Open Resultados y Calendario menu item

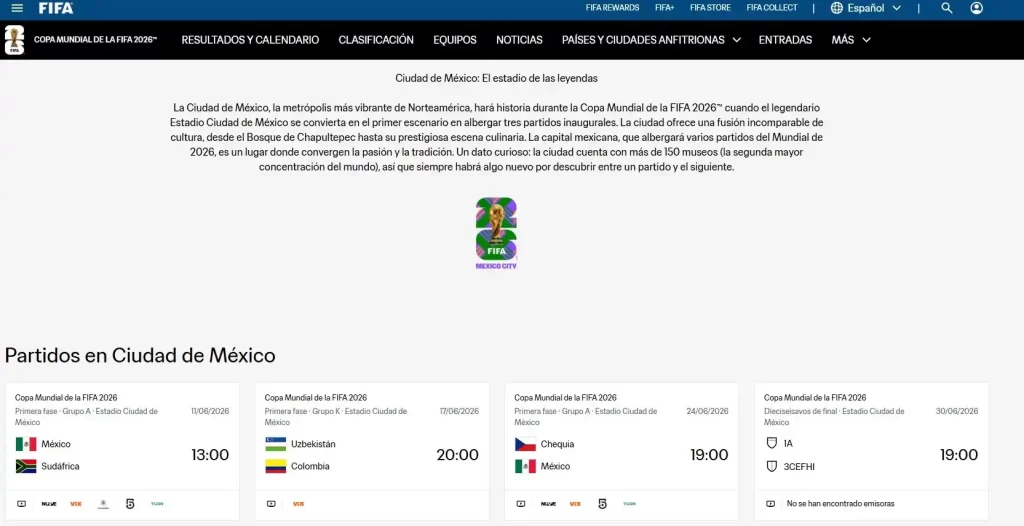pyautogui.click(x=250, y=40)
